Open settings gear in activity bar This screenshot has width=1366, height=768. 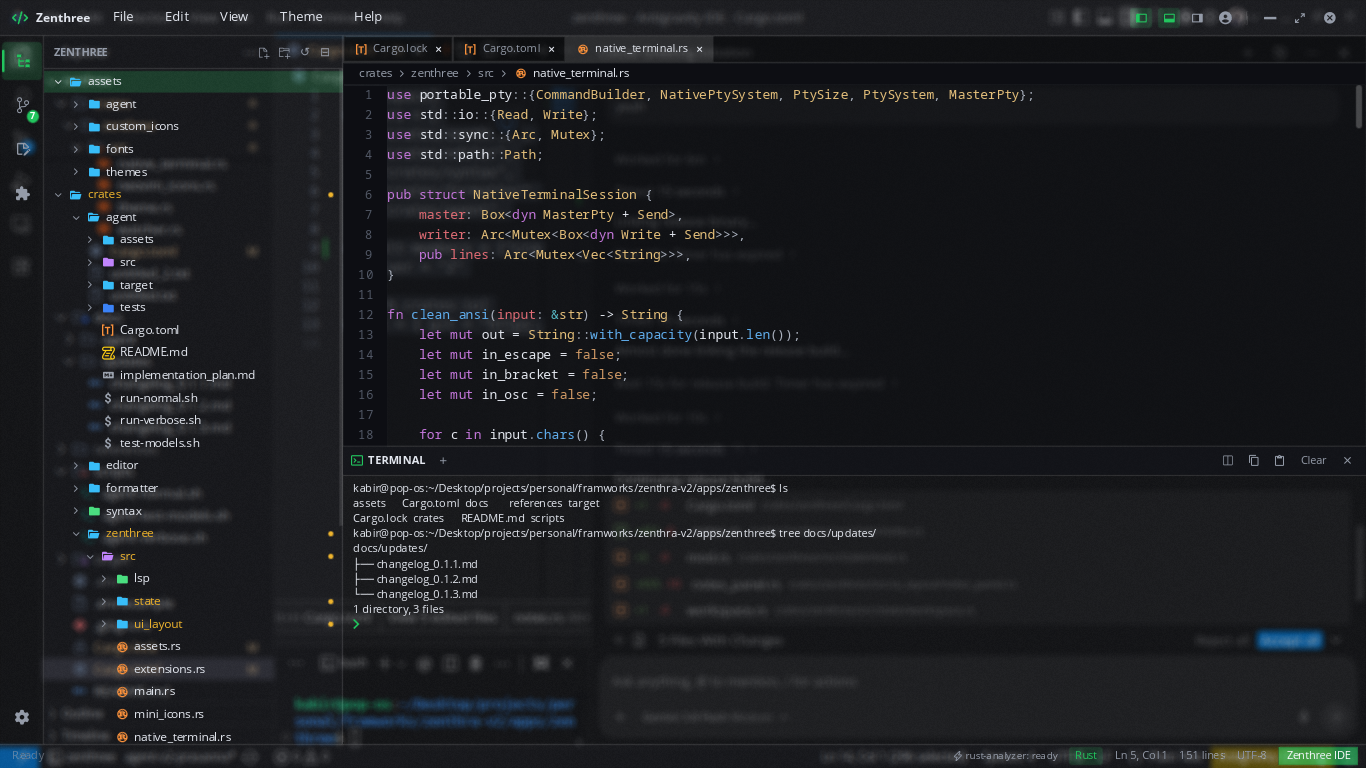22,717
